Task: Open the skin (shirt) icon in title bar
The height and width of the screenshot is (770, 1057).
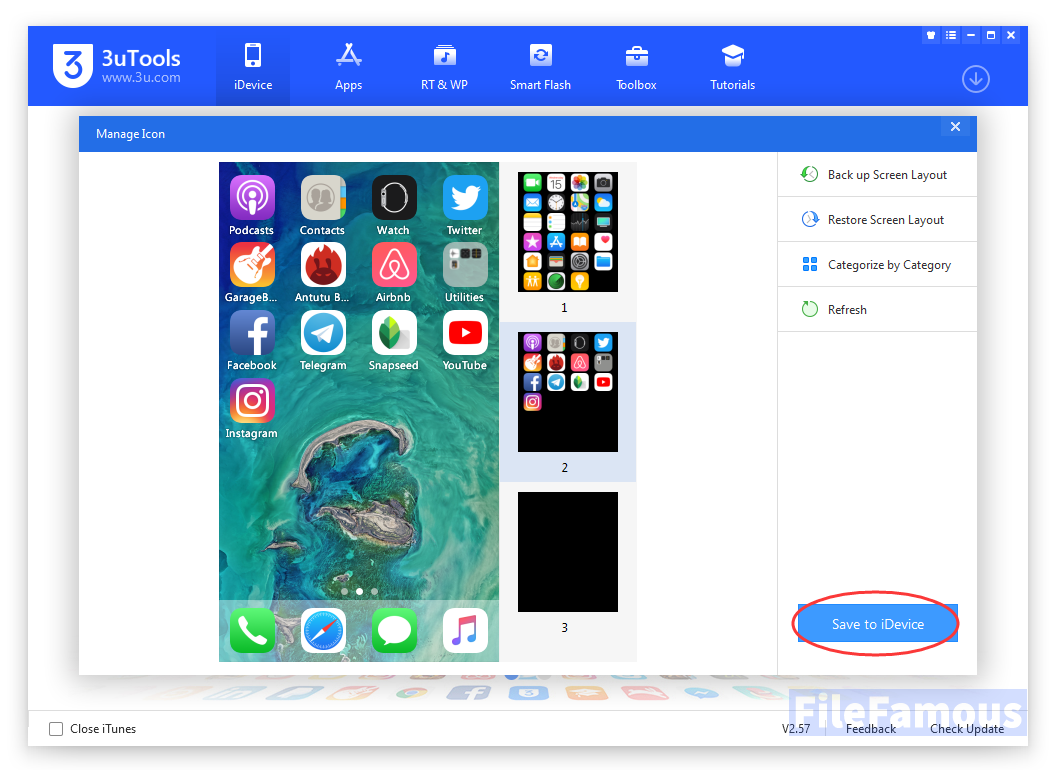Action: pos(931,35)
